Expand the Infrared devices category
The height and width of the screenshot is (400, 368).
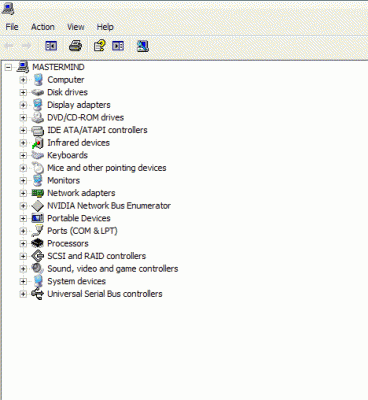tap(23, 143)
